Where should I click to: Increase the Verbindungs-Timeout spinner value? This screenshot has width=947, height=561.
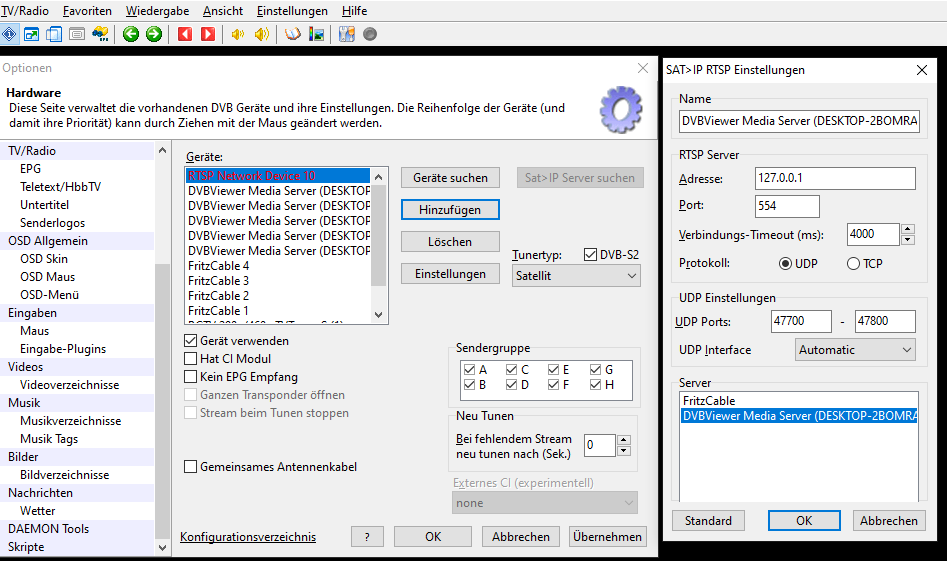(908, 229)
